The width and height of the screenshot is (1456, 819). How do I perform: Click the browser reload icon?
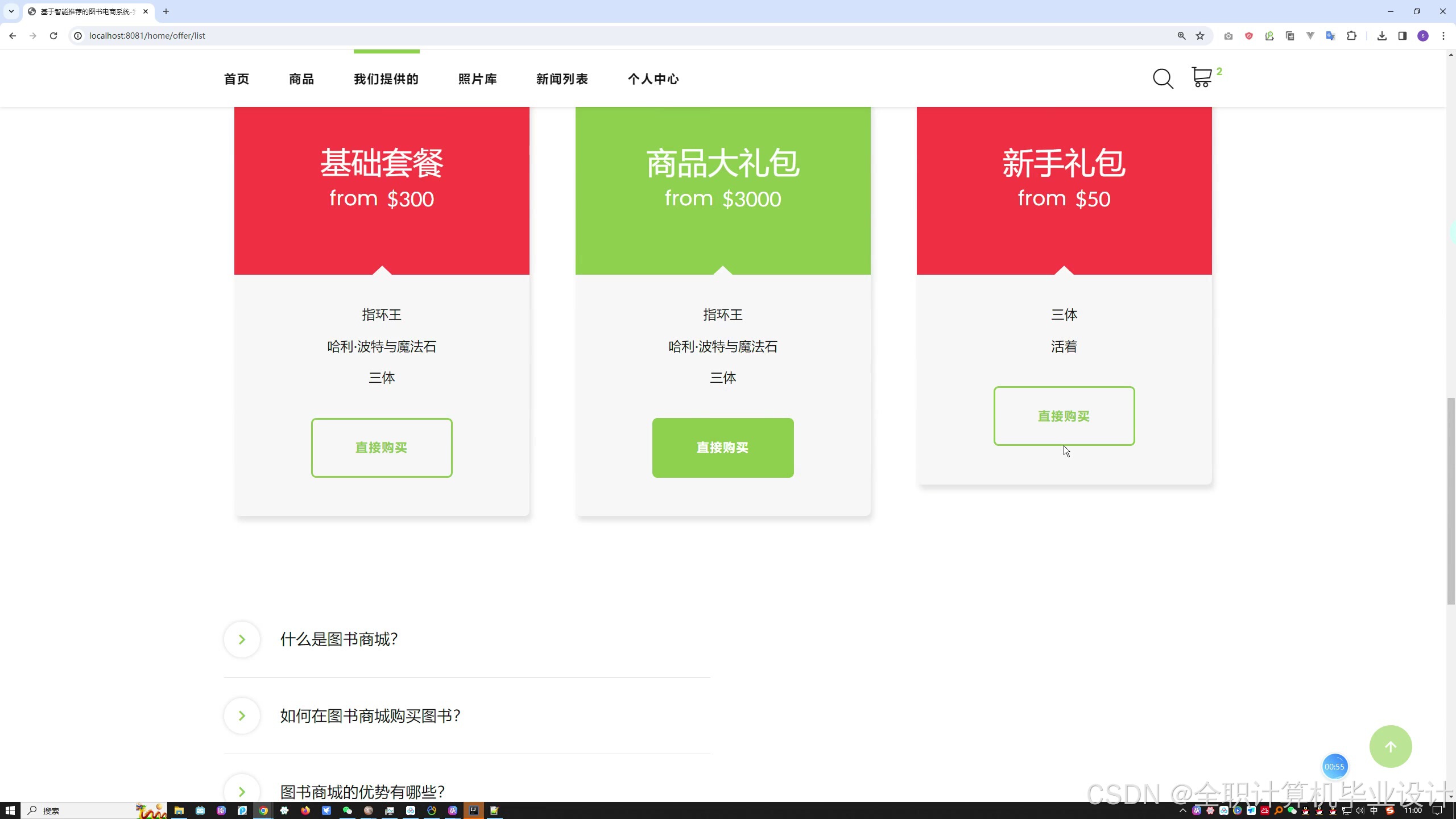pyautogui.click(x=53, y=36)
